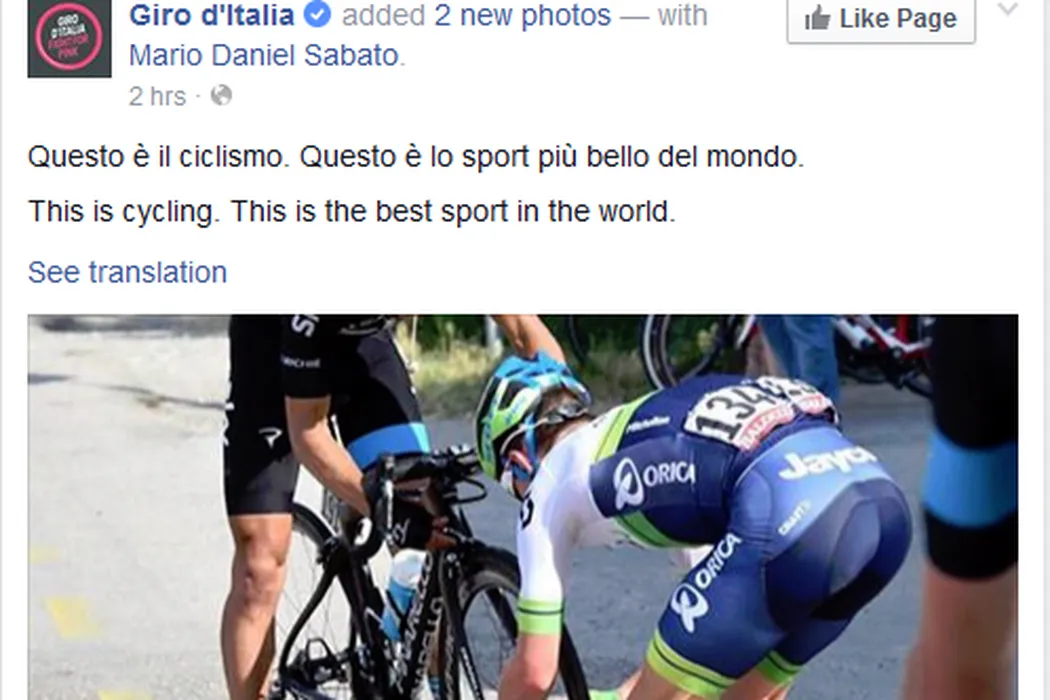The height and width of the screenshot is (700, 1050).
Task: Click the '2 hrs' post timestamp
Action: pos(157,96)
